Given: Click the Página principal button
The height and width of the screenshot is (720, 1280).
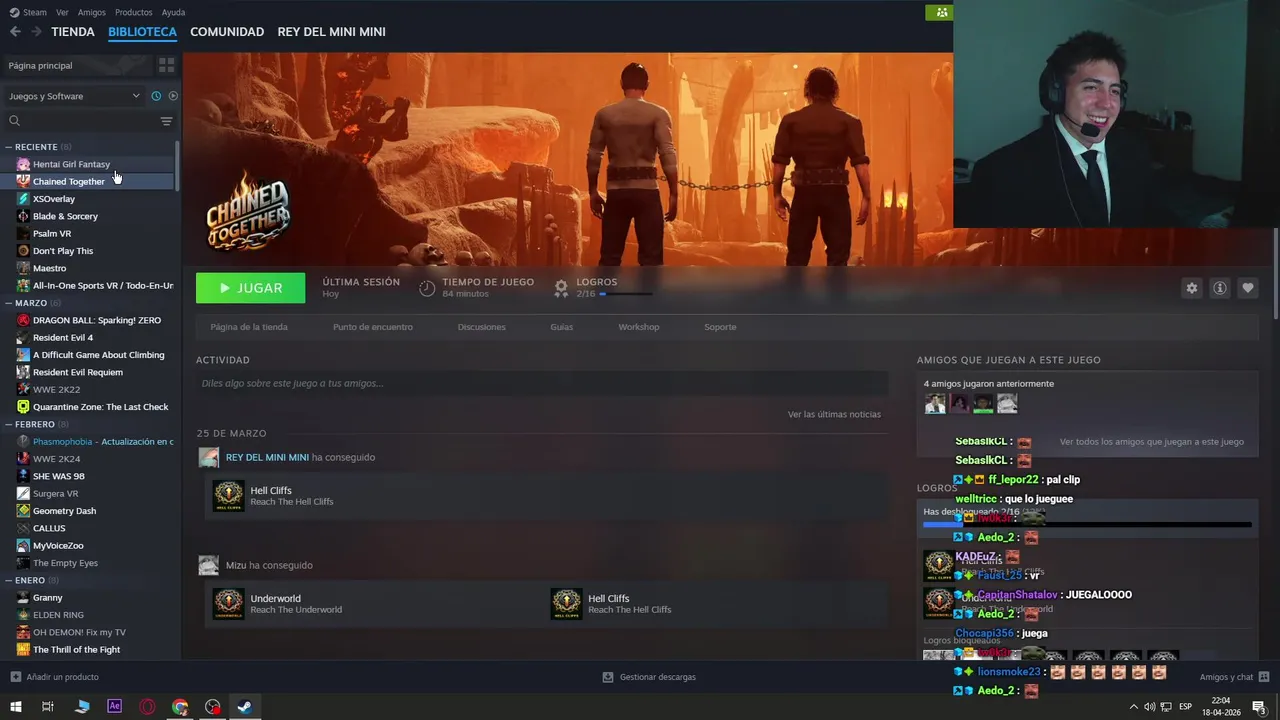Looking at the screenshot, I should [78, 65].
